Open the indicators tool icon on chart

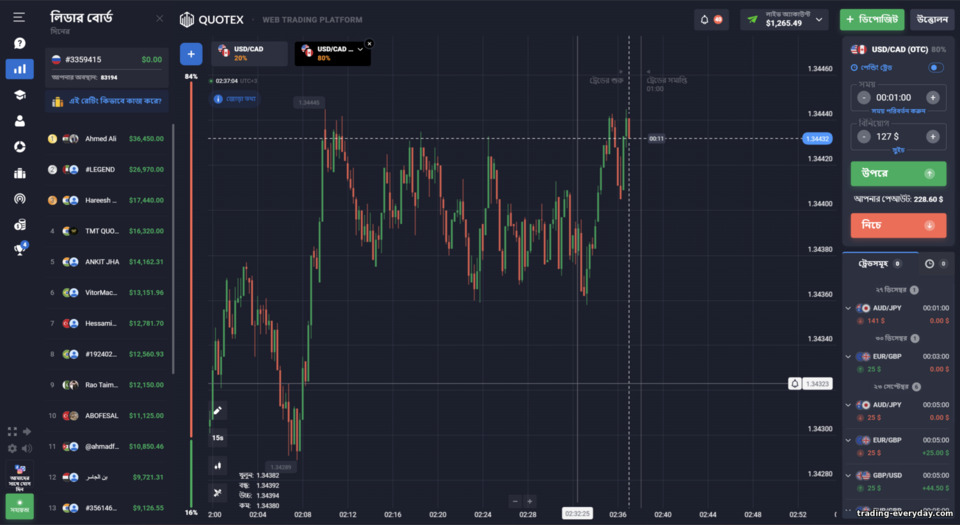(x=217, y=493)
